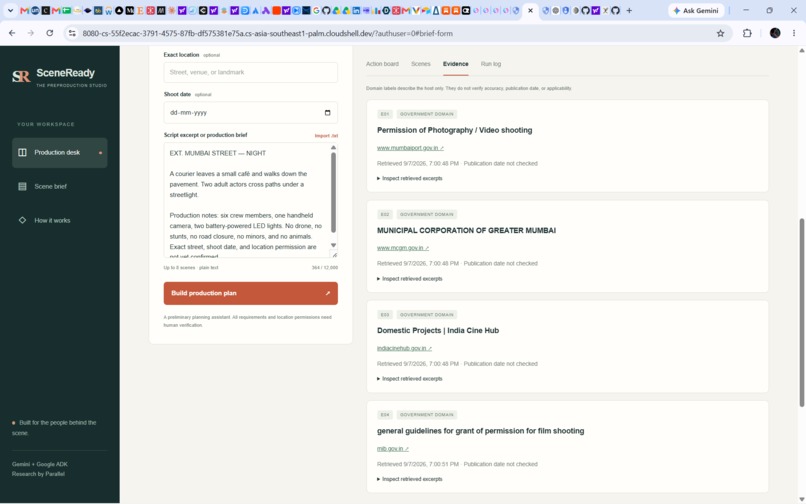This screenshot has height=504, width=806.
Task: Expand excerpts for Municipal Corporation card
Action: click(410, 279)
